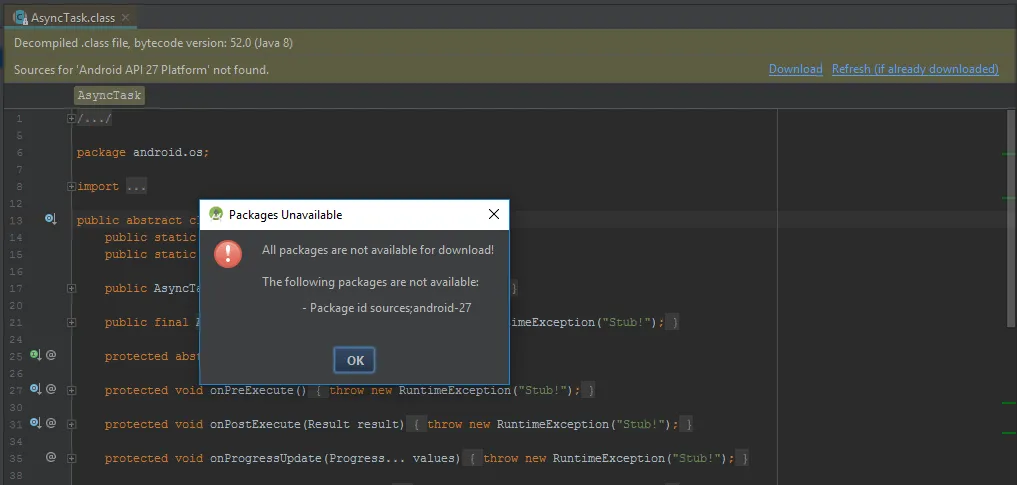Select the AsyncTask.class editor tab
Viewport: 1017px width, 485px height.
point(71,18)
